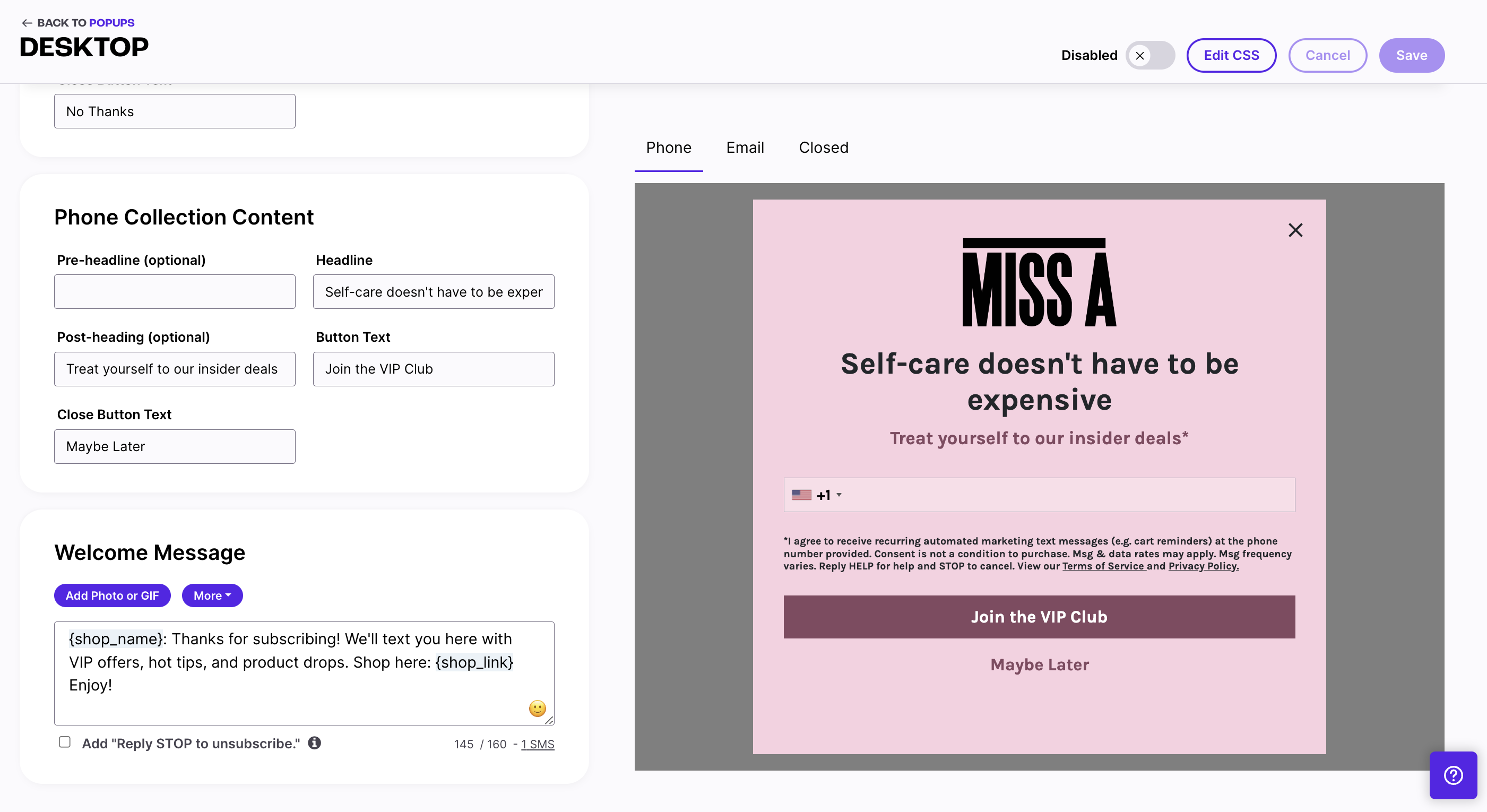Click the Phone Collection Content heading
Viewport: 1487px width, 812px height.
184,217
